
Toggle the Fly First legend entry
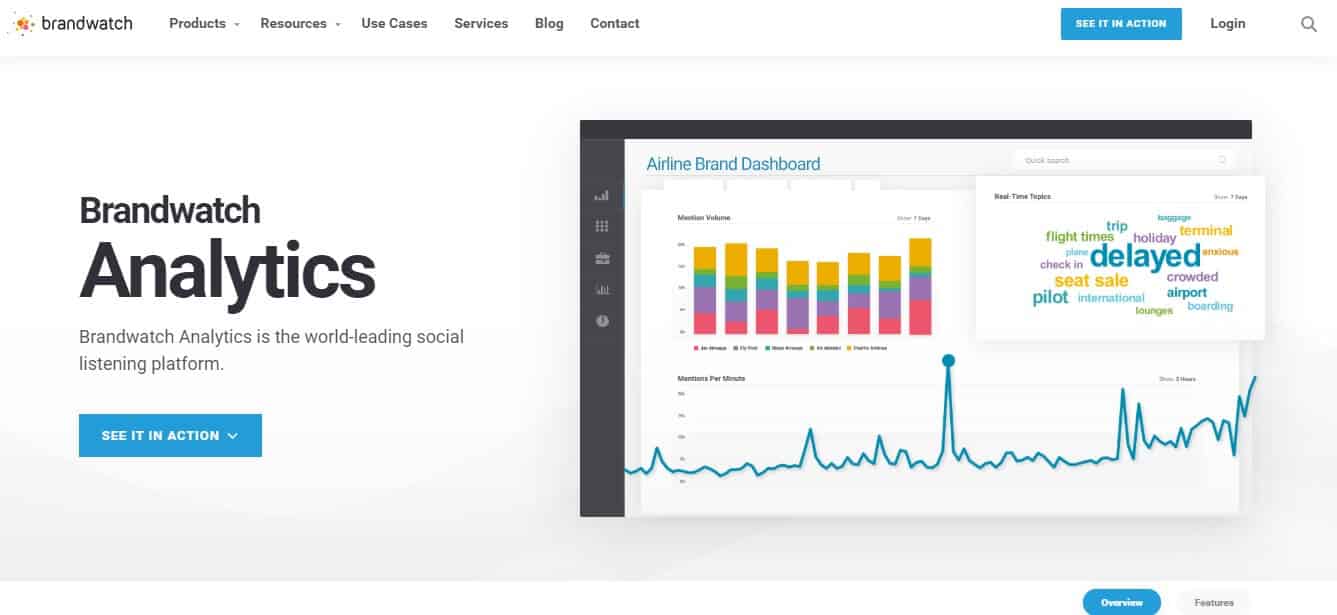pos(747,347)
